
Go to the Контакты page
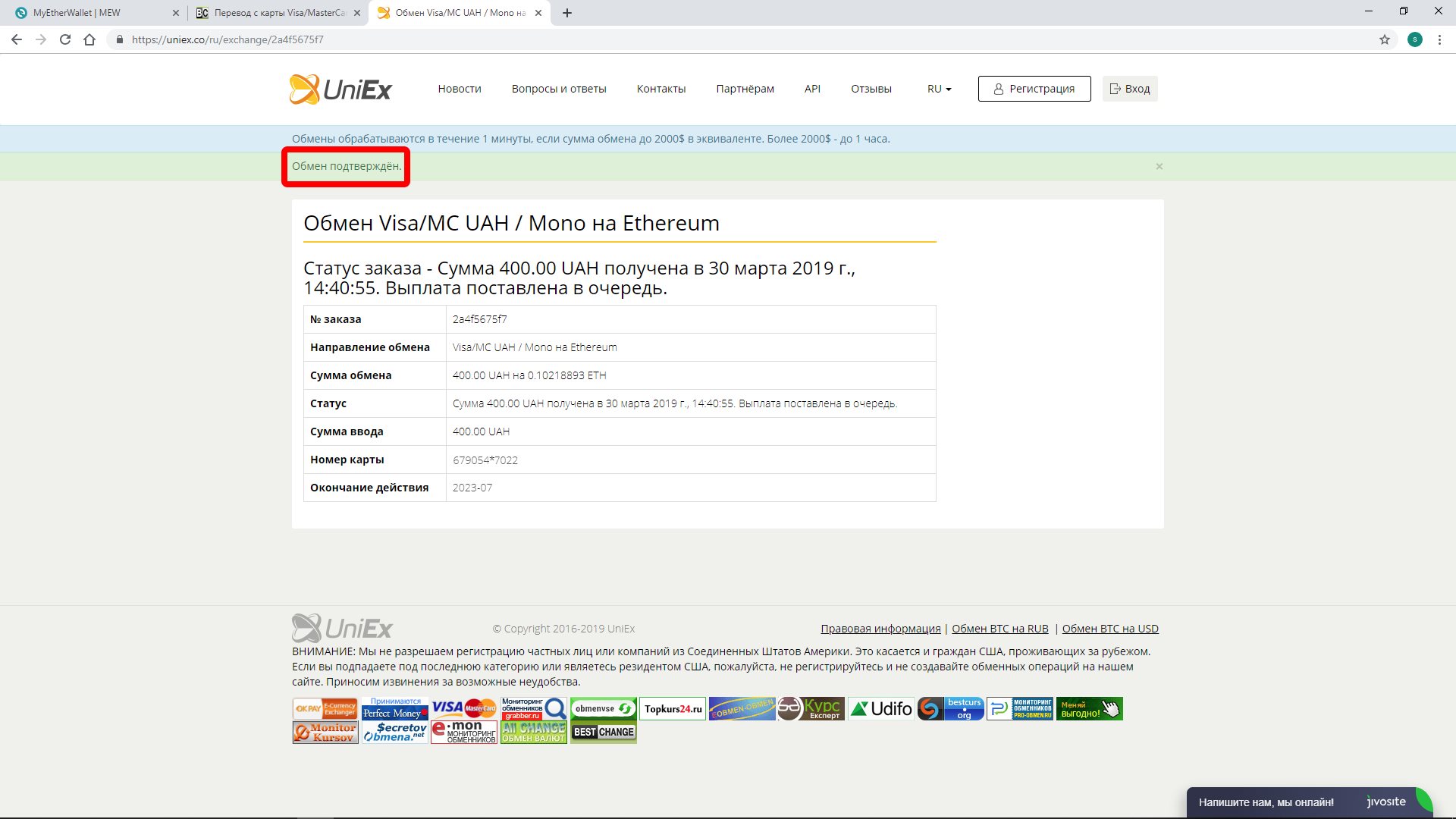click(x=661, y=89)
